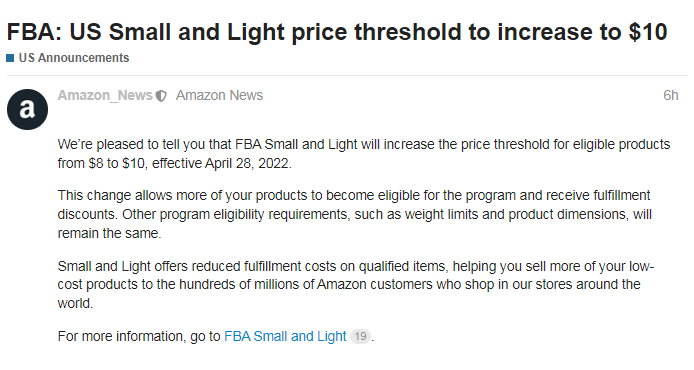Open the Amazon_News username profile
Viewport: 694px width, 370px height.
point(105,95)
